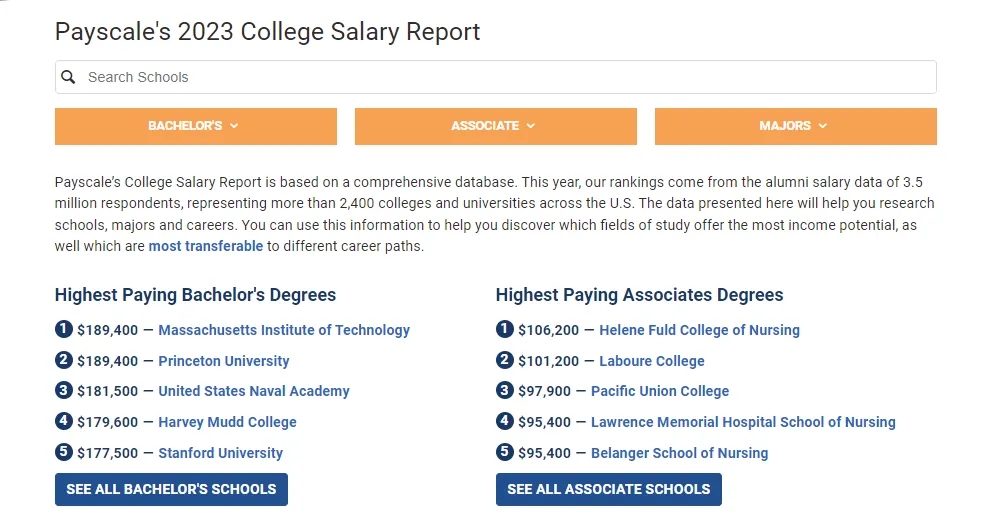This screenshot has width=986, height=525.
Task: Expand the Majors dropdown
Action: pyautogui.click(x=795, y=126)
